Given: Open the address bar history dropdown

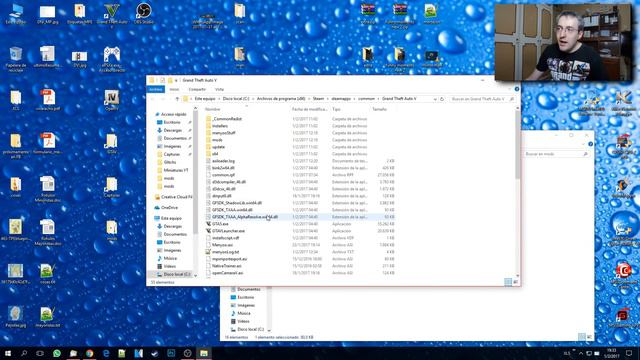Looking at the screenshot, I should coord(435,99).
